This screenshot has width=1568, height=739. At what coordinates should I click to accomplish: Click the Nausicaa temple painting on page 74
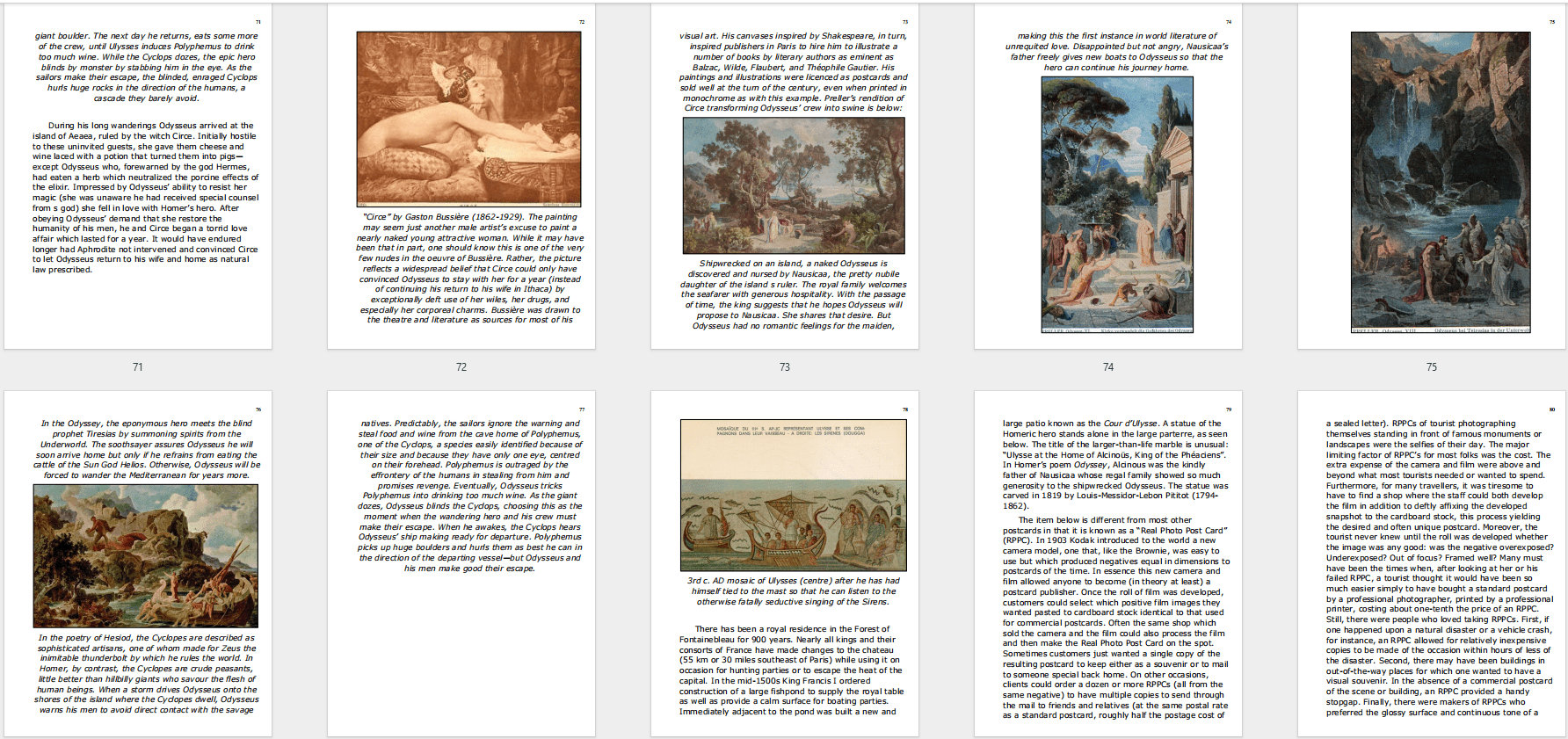(x=1117, y=204)
